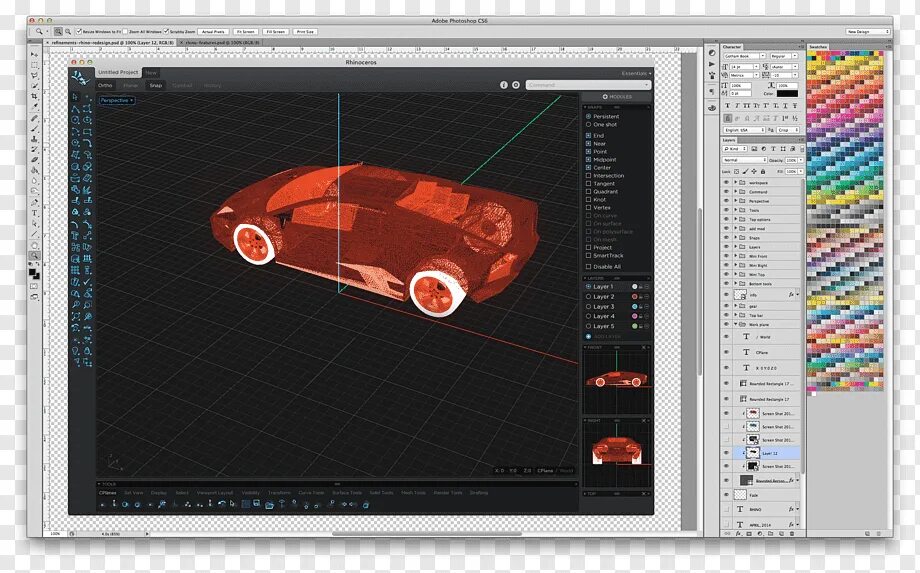Image resolution: width=920 pixels, height=573 pixels.
Task: Collapse the Work plane layer group
Action: 735,324
